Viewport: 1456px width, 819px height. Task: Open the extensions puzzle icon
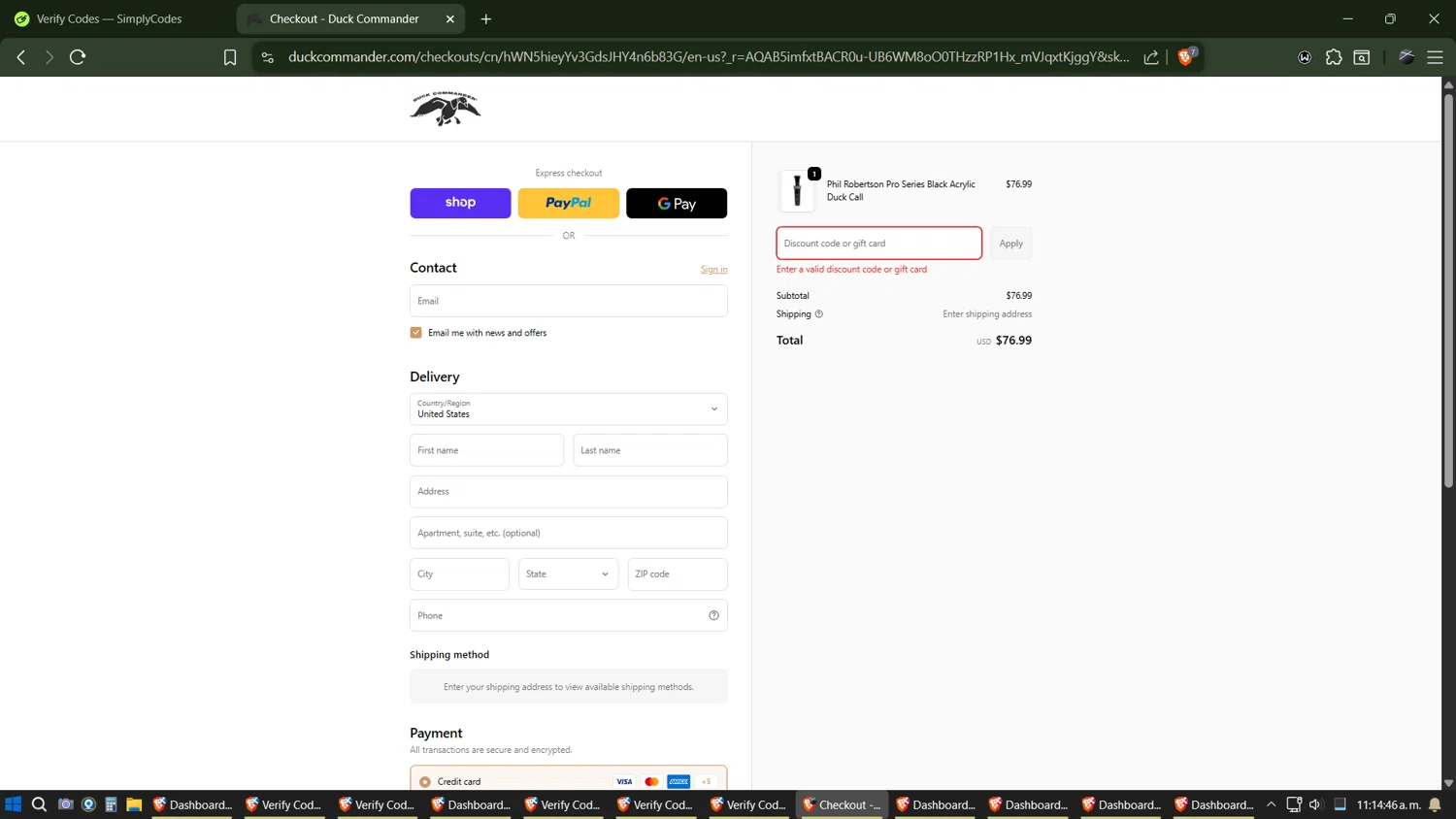click(x=1334, y=57)
